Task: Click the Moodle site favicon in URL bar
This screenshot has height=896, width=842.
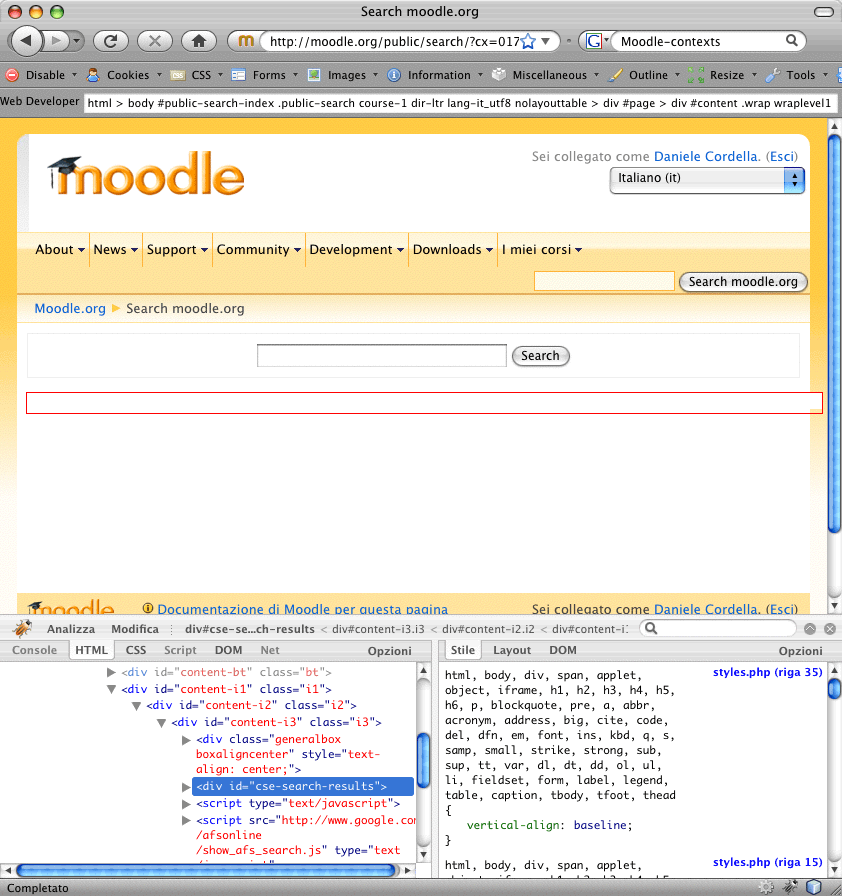Action: pos(246,41)
